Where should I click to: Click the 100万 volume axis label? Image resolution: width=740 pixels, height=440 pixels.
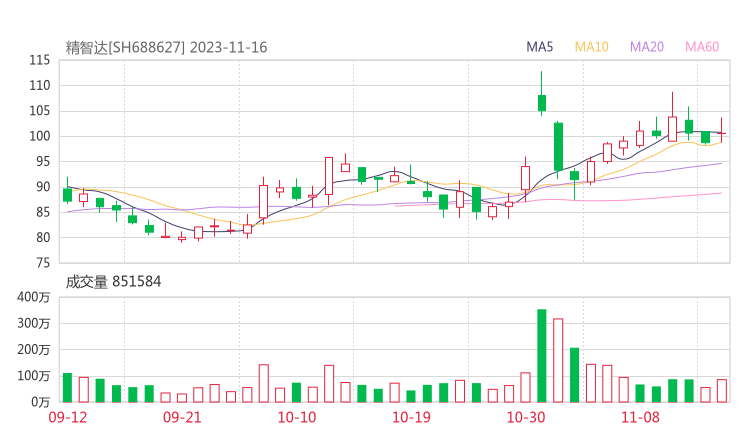coord(34,376)
